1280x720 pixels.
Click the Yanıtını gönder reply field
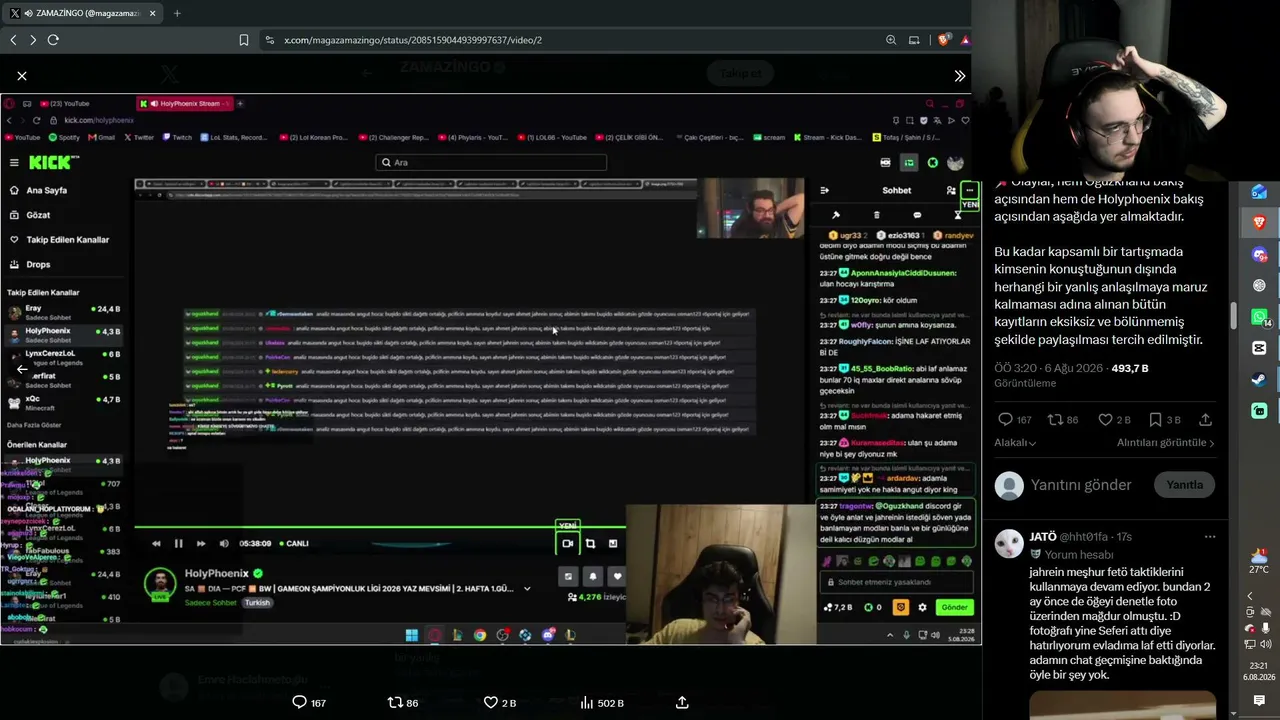click(x=1081, y=485)
